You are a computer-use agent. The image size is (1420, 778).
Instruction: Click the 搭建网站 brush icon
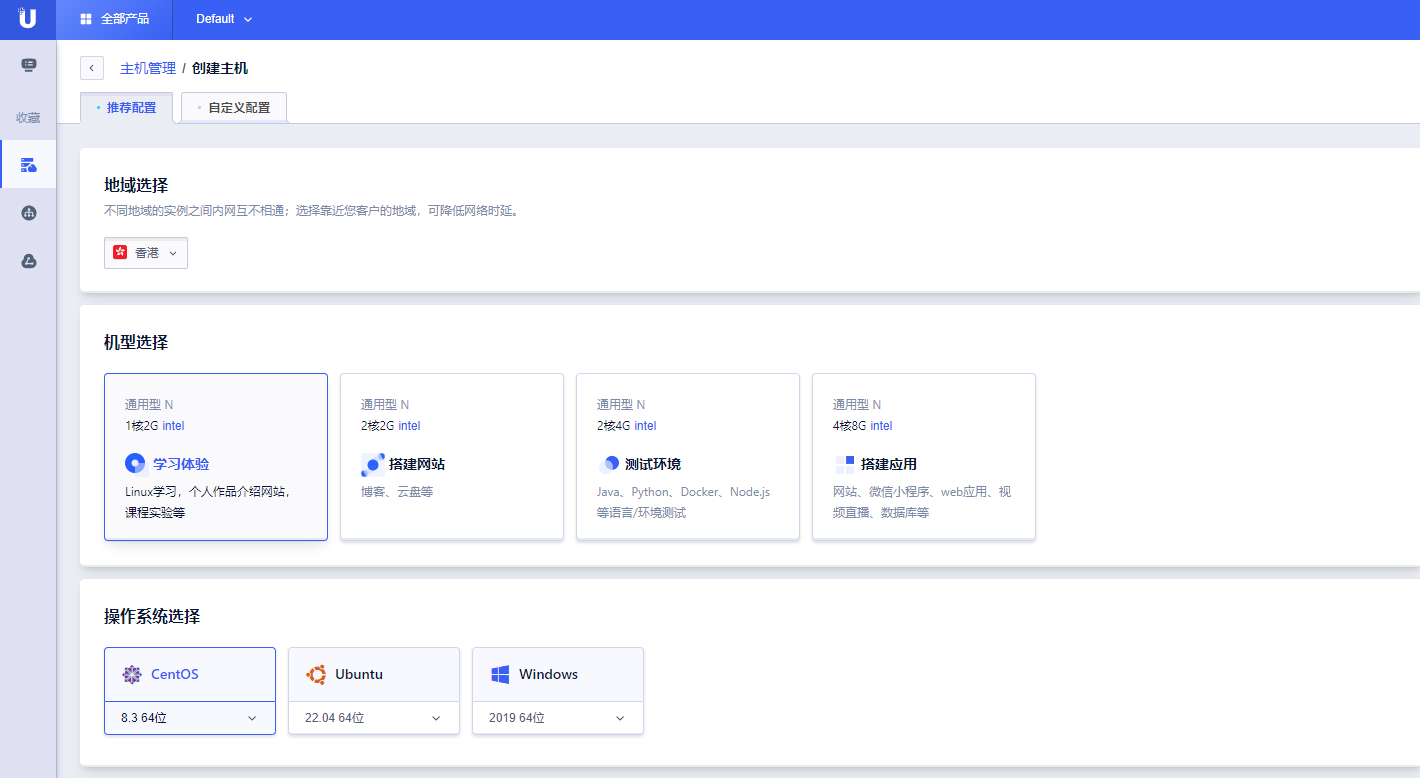point(372,464)
